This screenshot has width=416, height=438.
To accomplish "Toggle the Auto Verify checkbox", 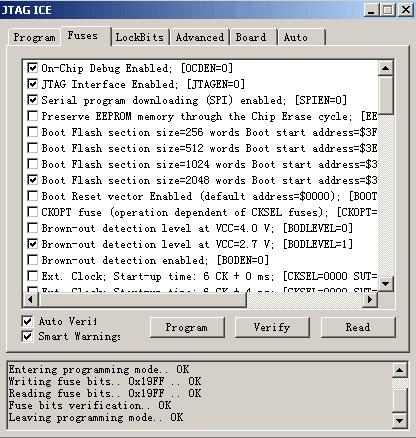I will coord(27,321).
